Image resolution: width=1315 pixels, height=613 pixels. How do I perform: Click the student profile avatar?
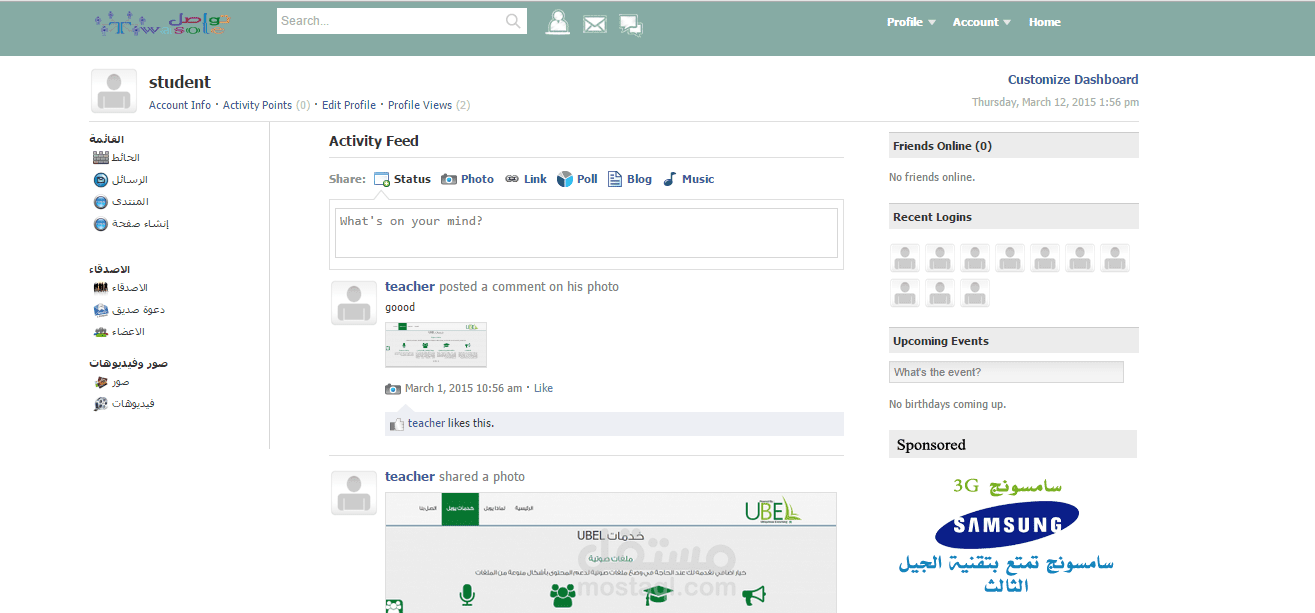tap(114, 91)
